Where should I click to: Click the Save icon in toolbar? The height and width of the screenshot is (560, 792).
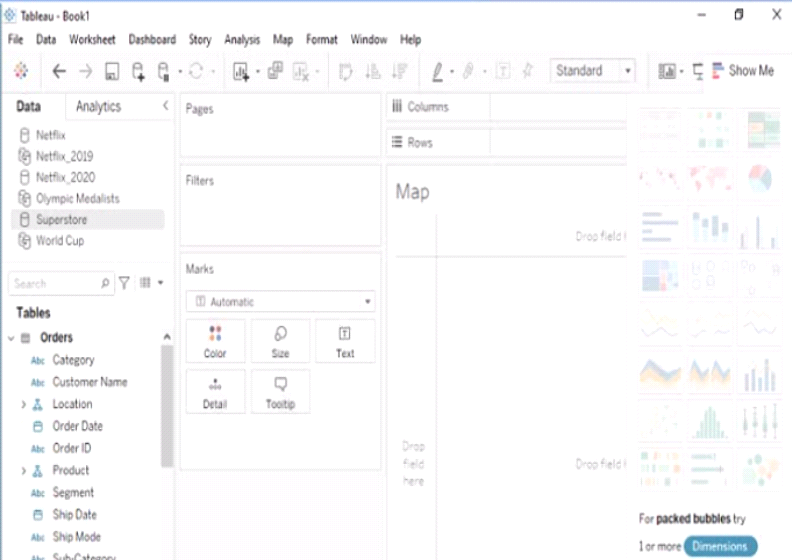click(112, 71)
